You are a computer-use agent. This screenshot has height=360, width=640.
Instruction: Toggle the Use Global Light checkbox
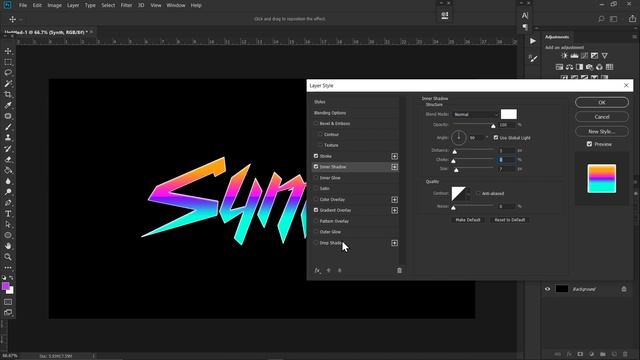496,138
